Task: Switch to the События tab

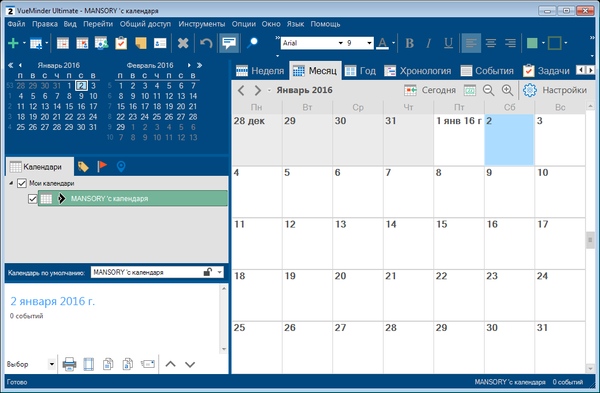Action: pyautogui.click(x=487, y=71)
